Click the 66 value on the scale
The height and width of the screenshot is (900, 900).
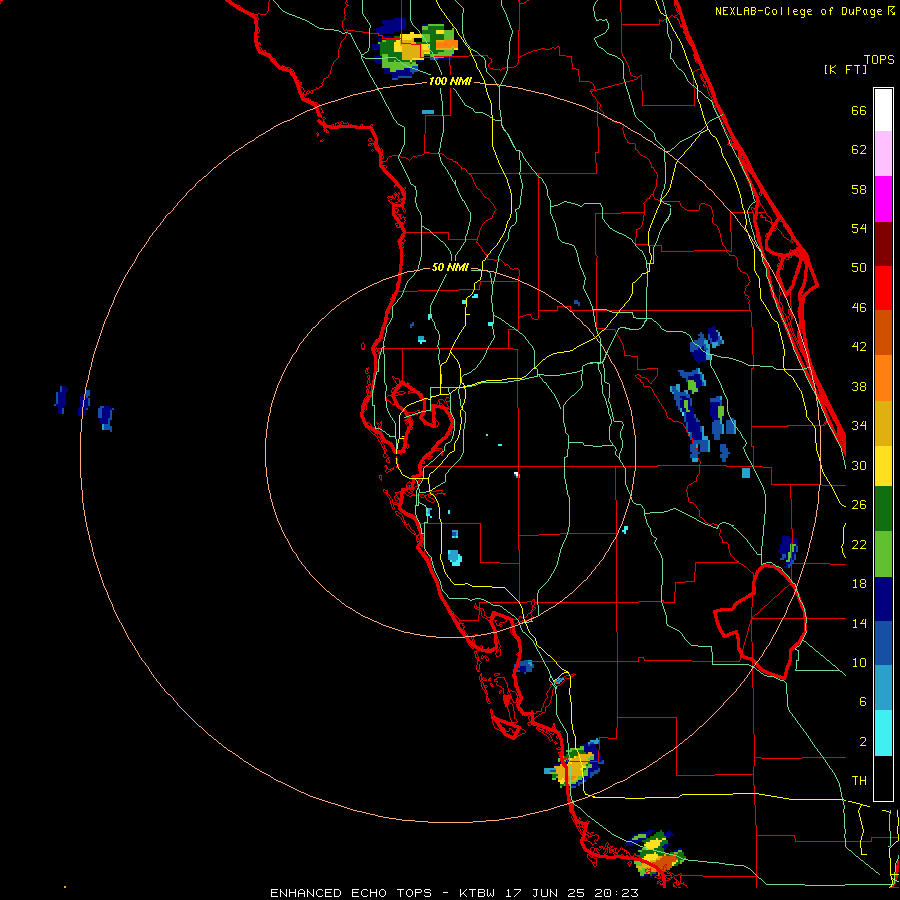pos(859,111)
